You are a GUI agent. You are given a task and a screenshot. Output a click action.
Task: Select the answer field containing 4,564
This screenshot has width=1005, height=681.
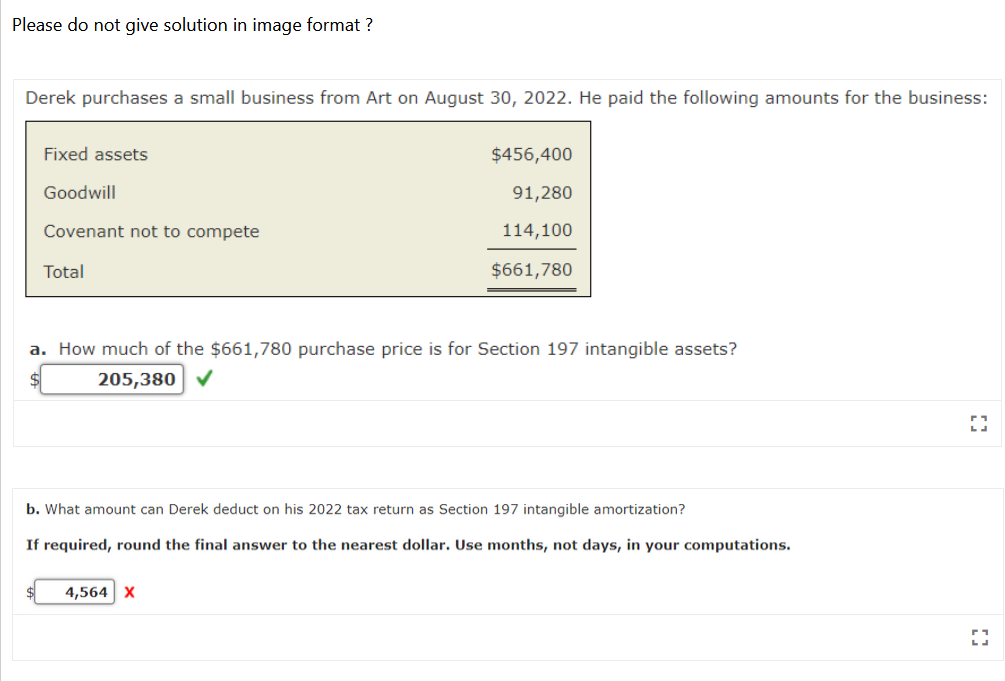tap(75, 592)
